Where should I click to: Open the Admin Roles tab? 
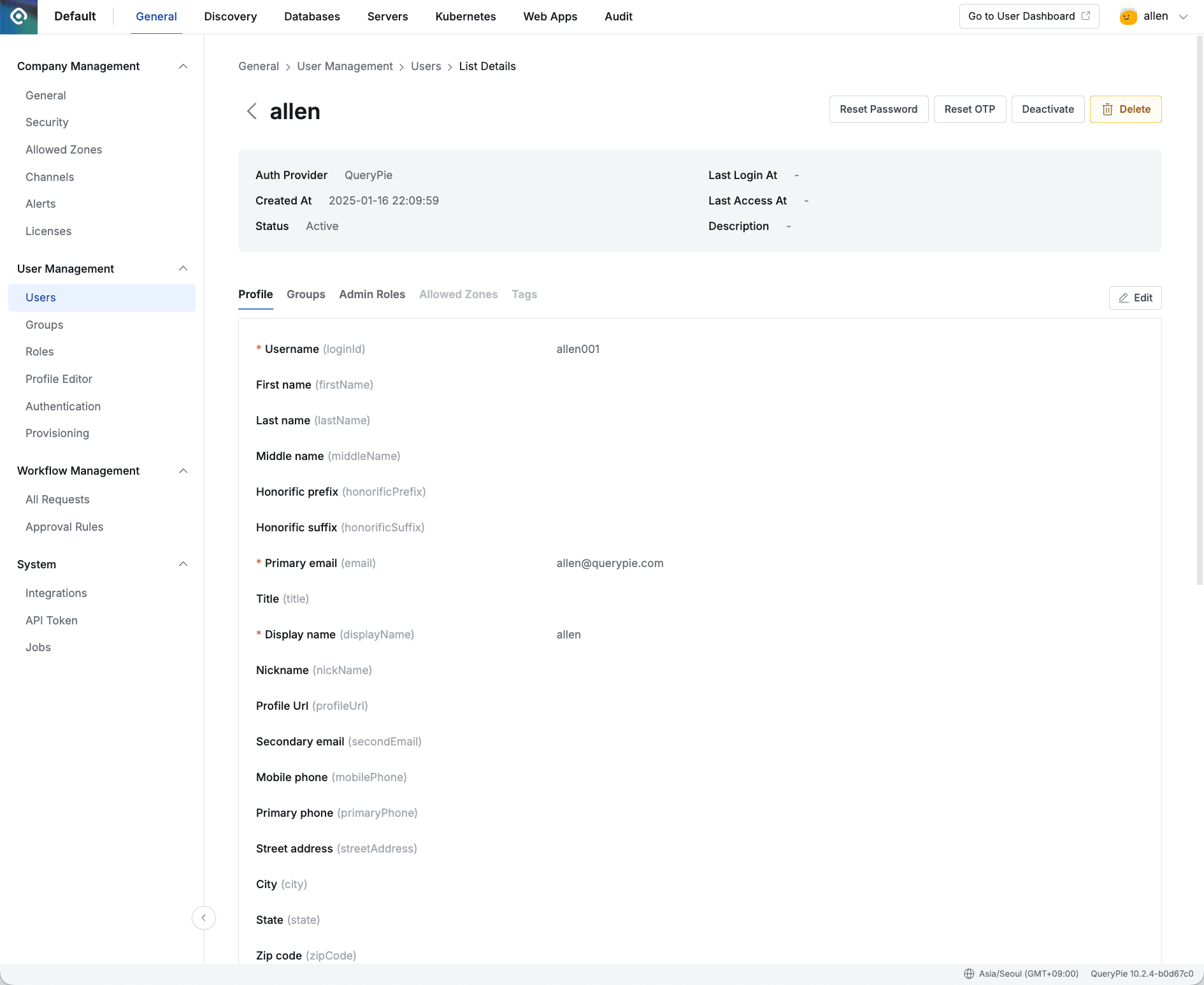pyautogui.click(x=372, y=294)
